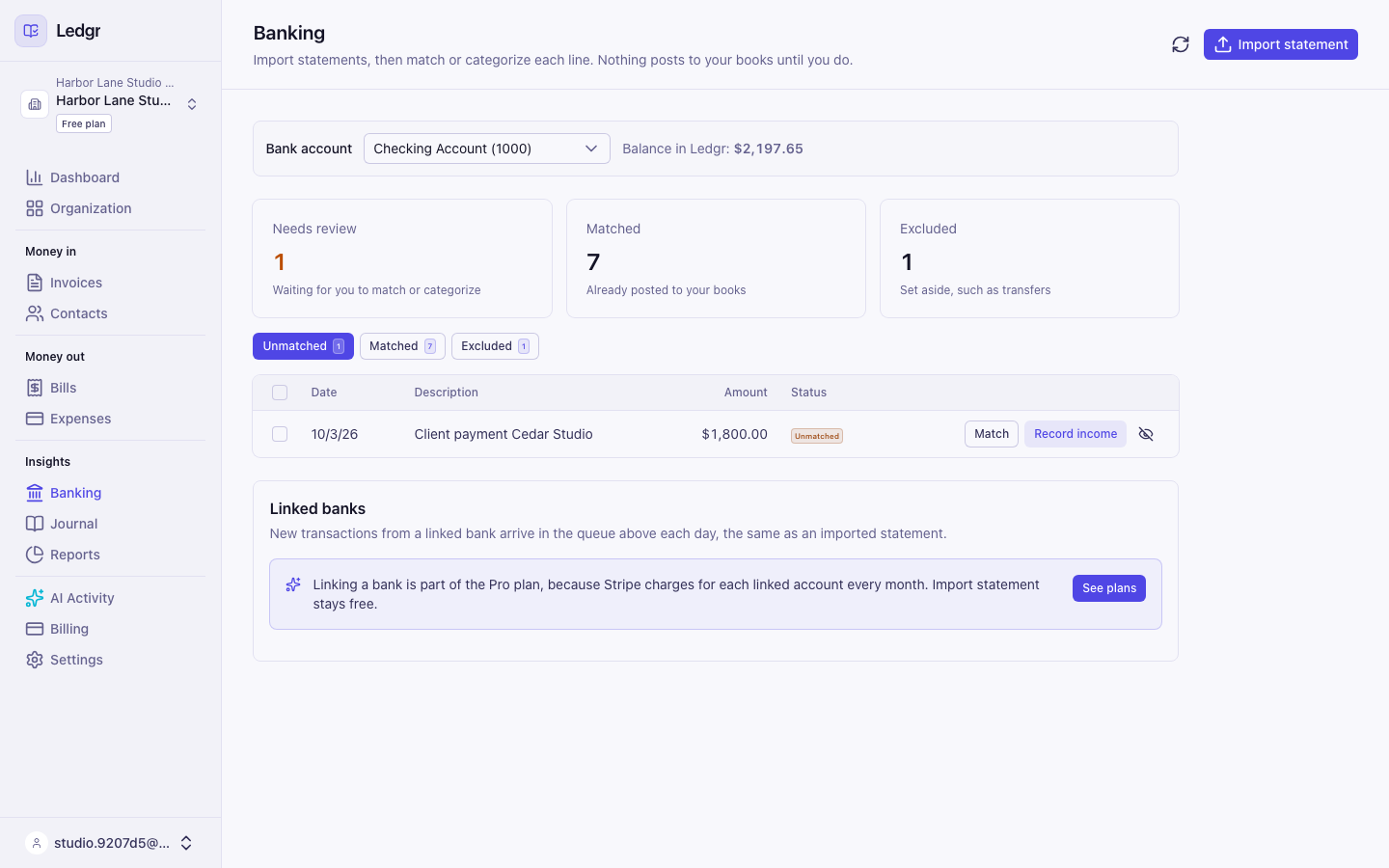Viewport: 1389px width, 868px height.
Task: Switch to the Excluded tab
Action: point(495,346)
